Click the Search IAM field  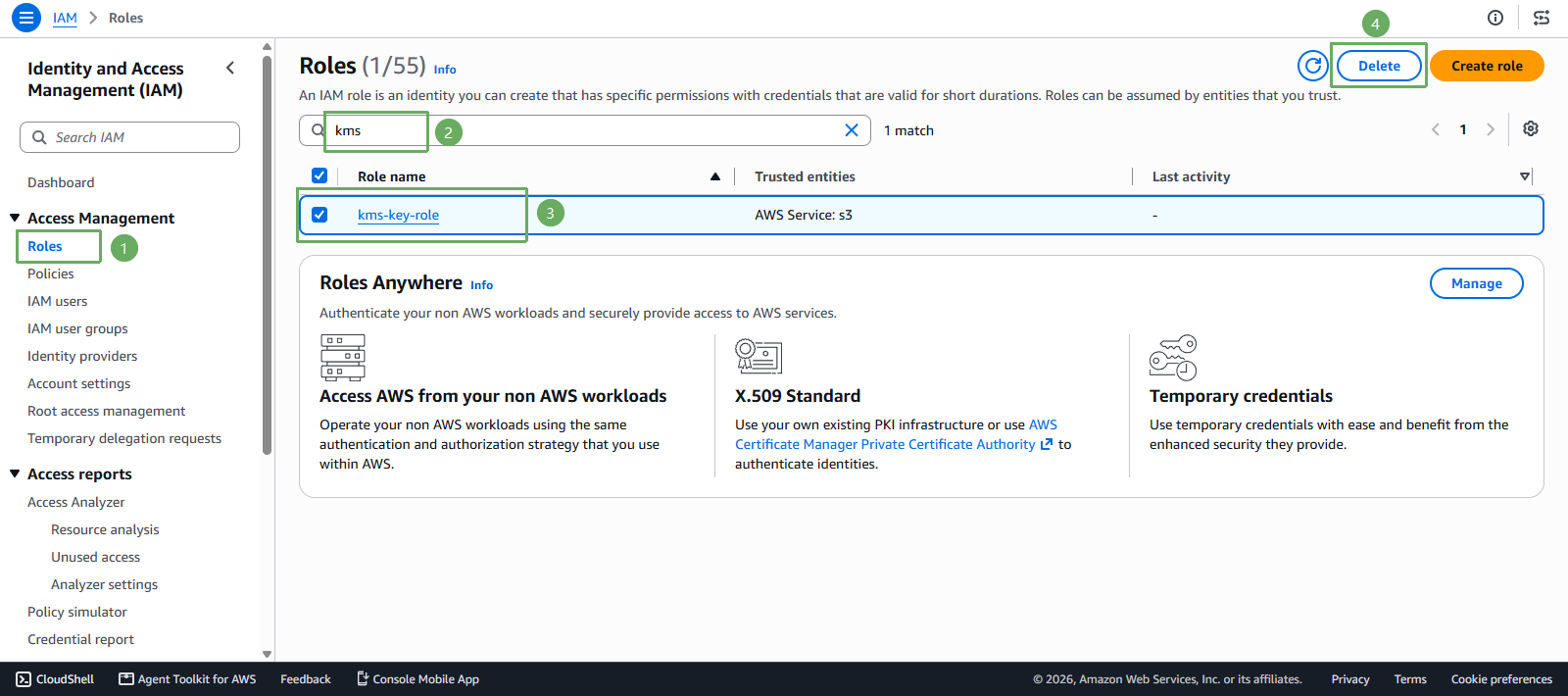[x=129, y=137]
